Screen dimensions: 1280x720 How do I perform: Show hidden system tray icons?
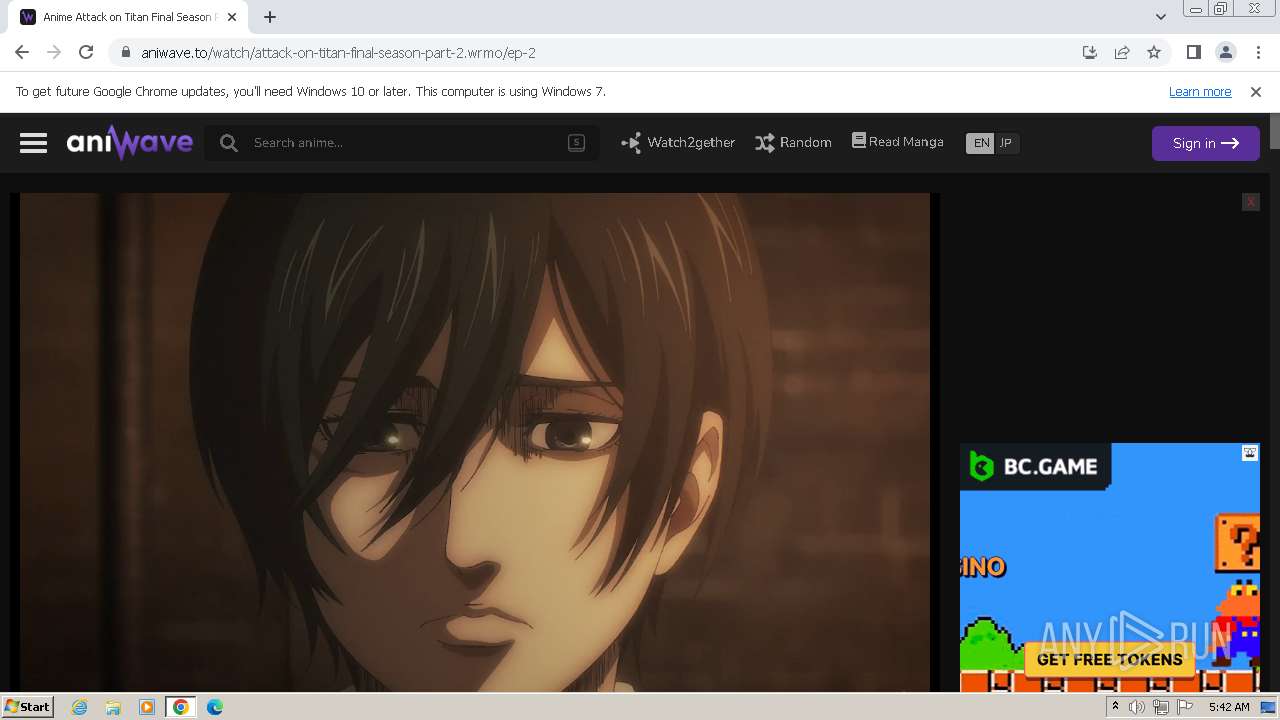[x=1115, y=707]
